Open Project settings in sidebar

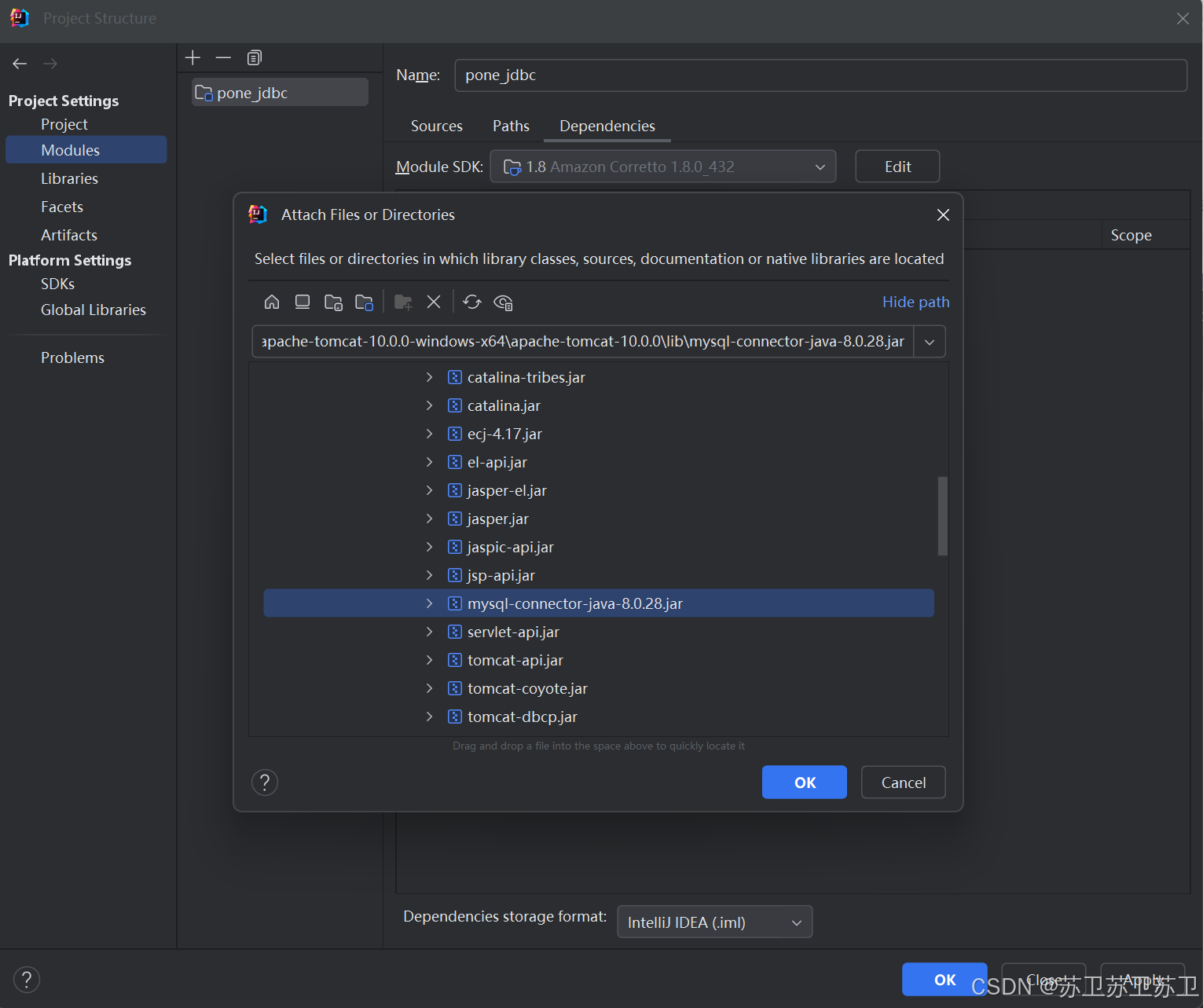coord(64,124)
